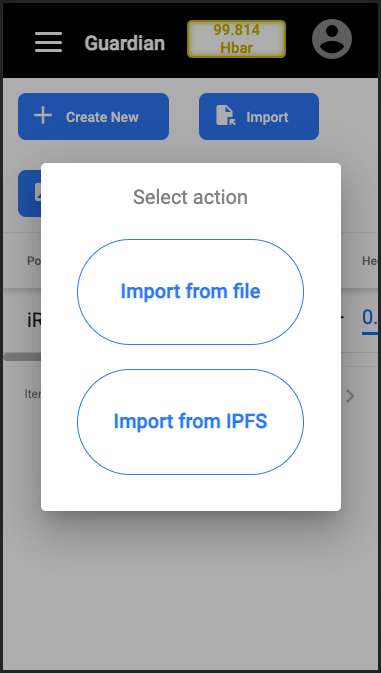381x673 pixels.
Task: Click the 99.814 Hbar balance badge
Action: [x=236, y=39]
